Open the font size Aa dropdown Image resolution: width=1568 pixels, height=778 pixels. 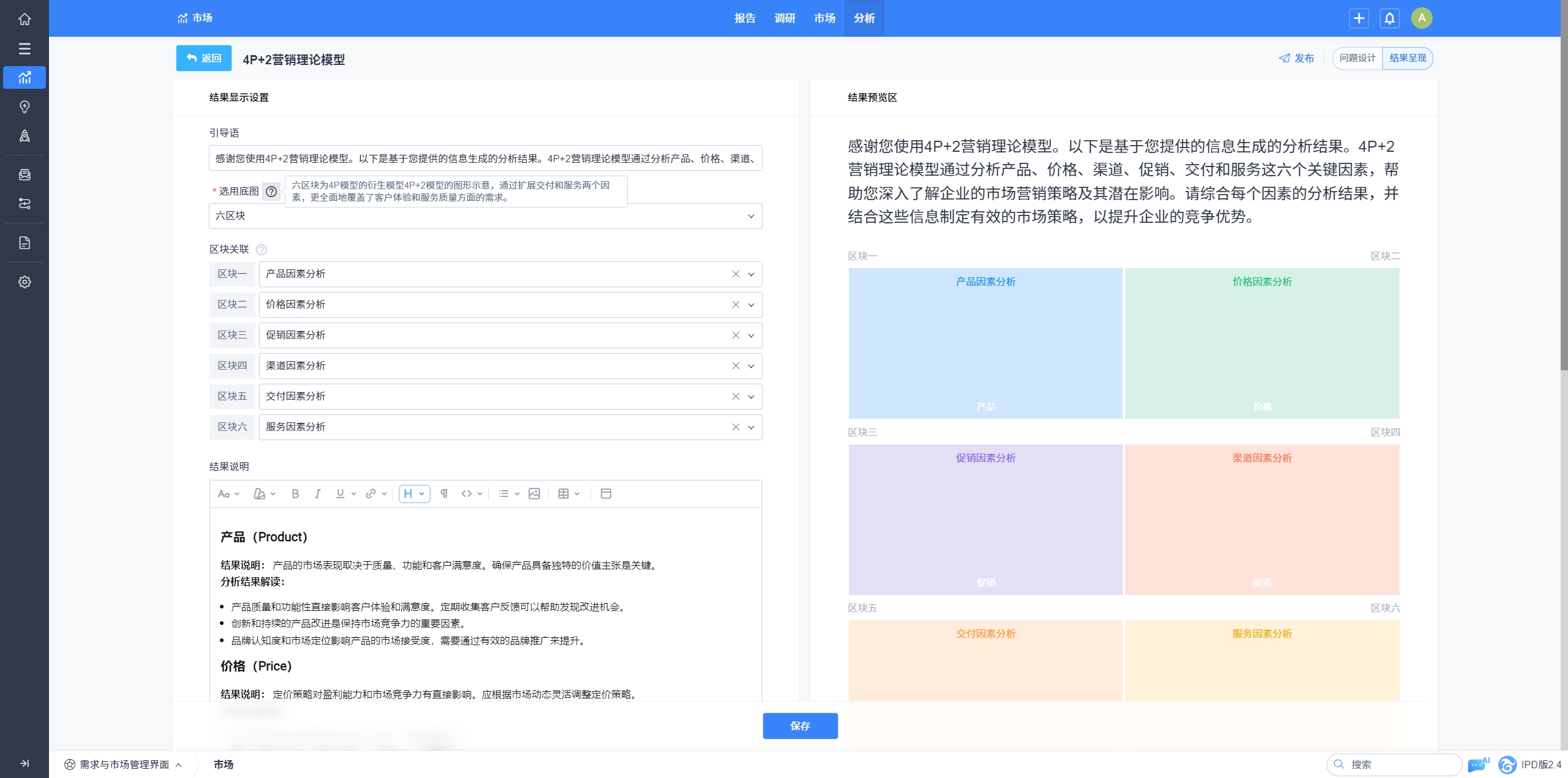click(228, 494)
